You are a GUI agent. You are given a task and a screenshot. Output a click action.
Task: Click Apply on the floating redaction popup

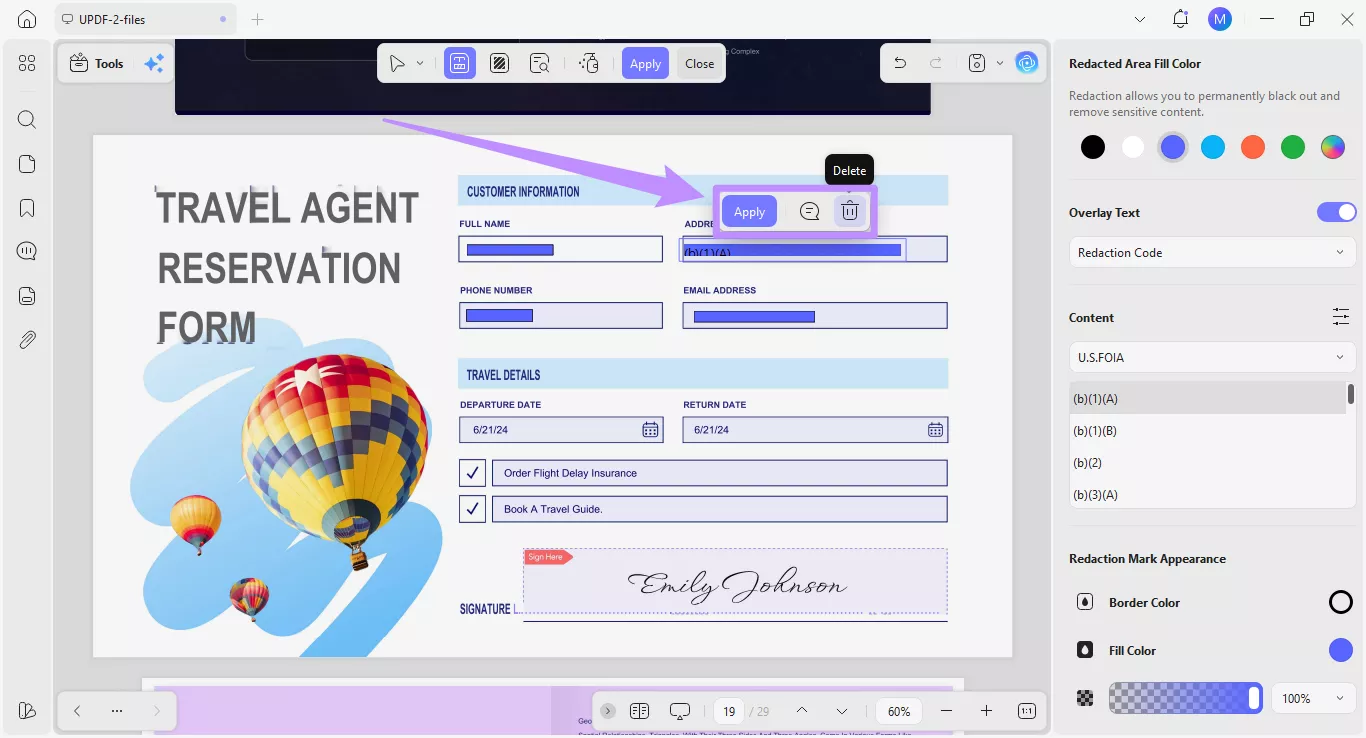749,211
